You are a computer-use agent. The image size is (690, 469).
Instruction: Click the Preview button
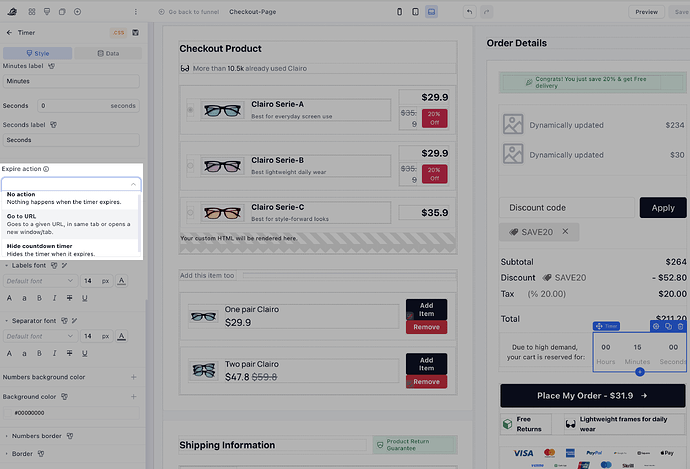[646, 12]
